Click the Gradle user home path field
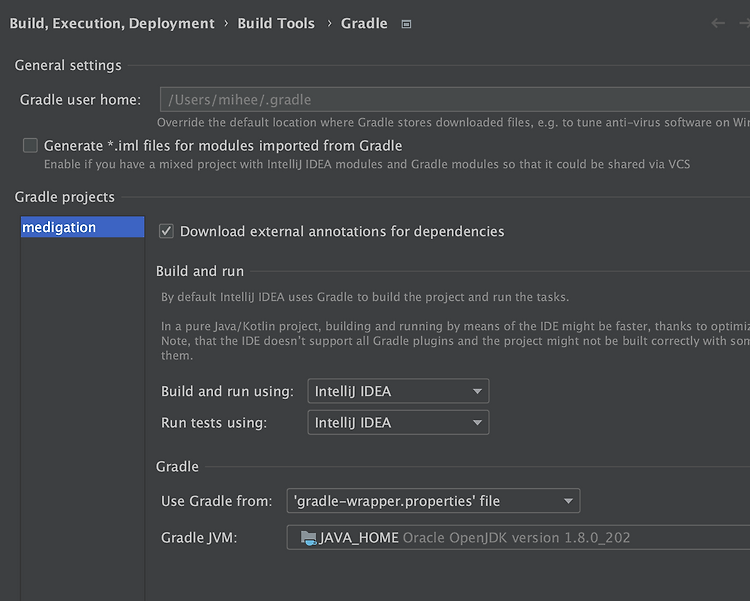Screen dimensions: 750x601 pyautogui.click(x=455, y=100)
